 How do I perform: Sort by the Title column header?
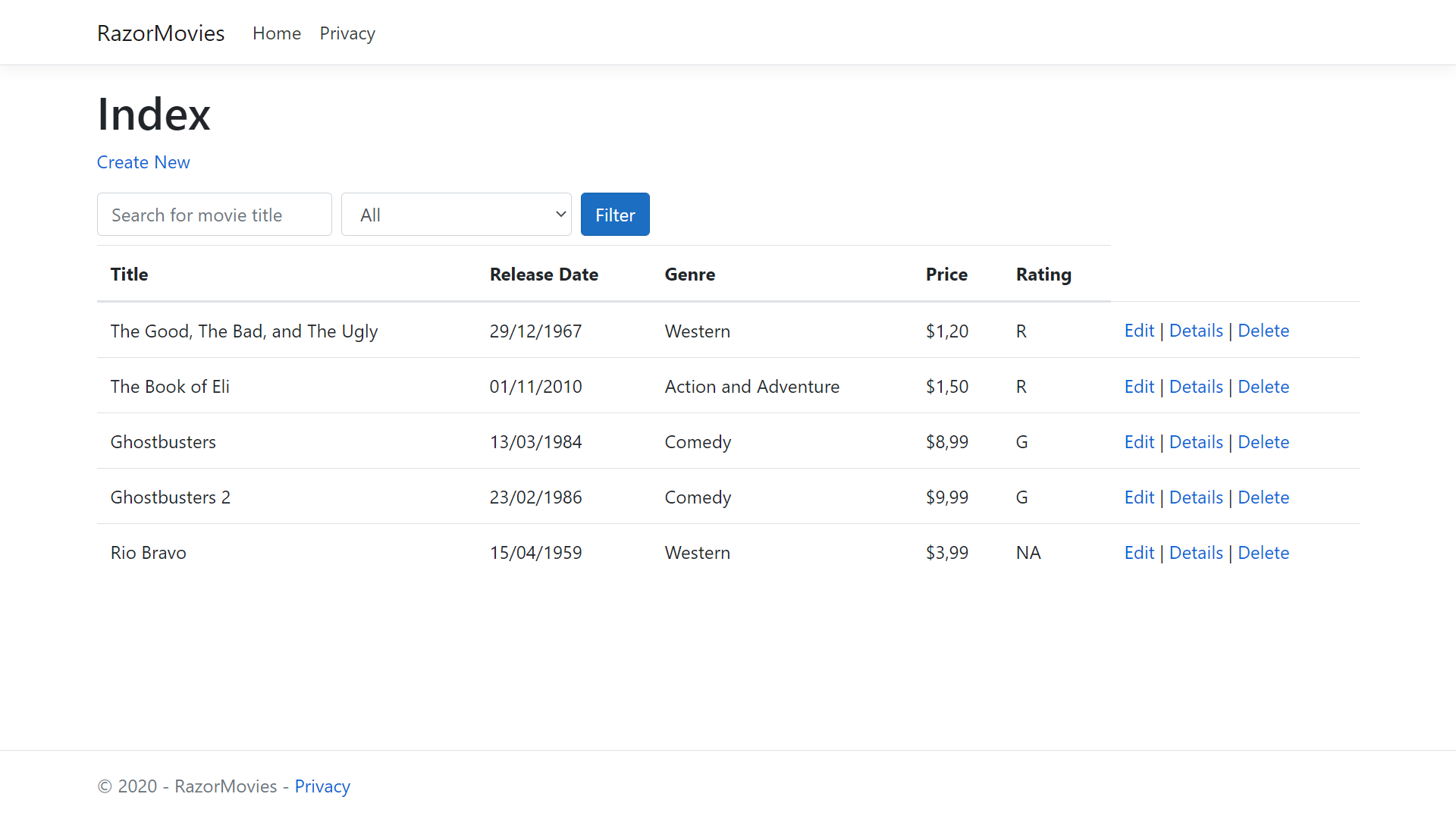[129, 275]
